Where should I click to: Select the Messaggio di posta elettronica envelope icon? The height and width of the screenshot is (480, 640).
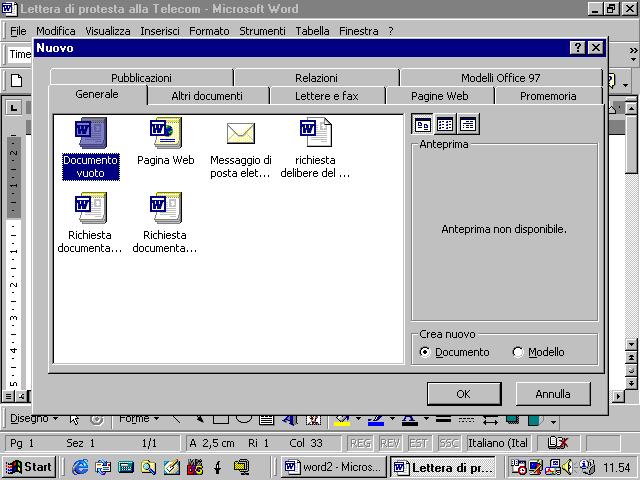tap(241, 133)
